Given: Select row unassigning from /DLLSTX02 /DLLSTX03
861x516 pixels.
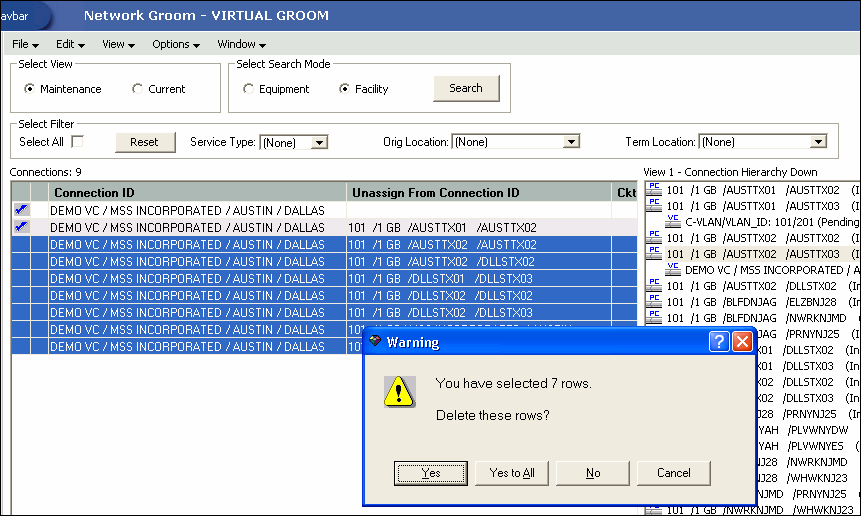Looking at the screenshot, I should click(x=324, y=312).
